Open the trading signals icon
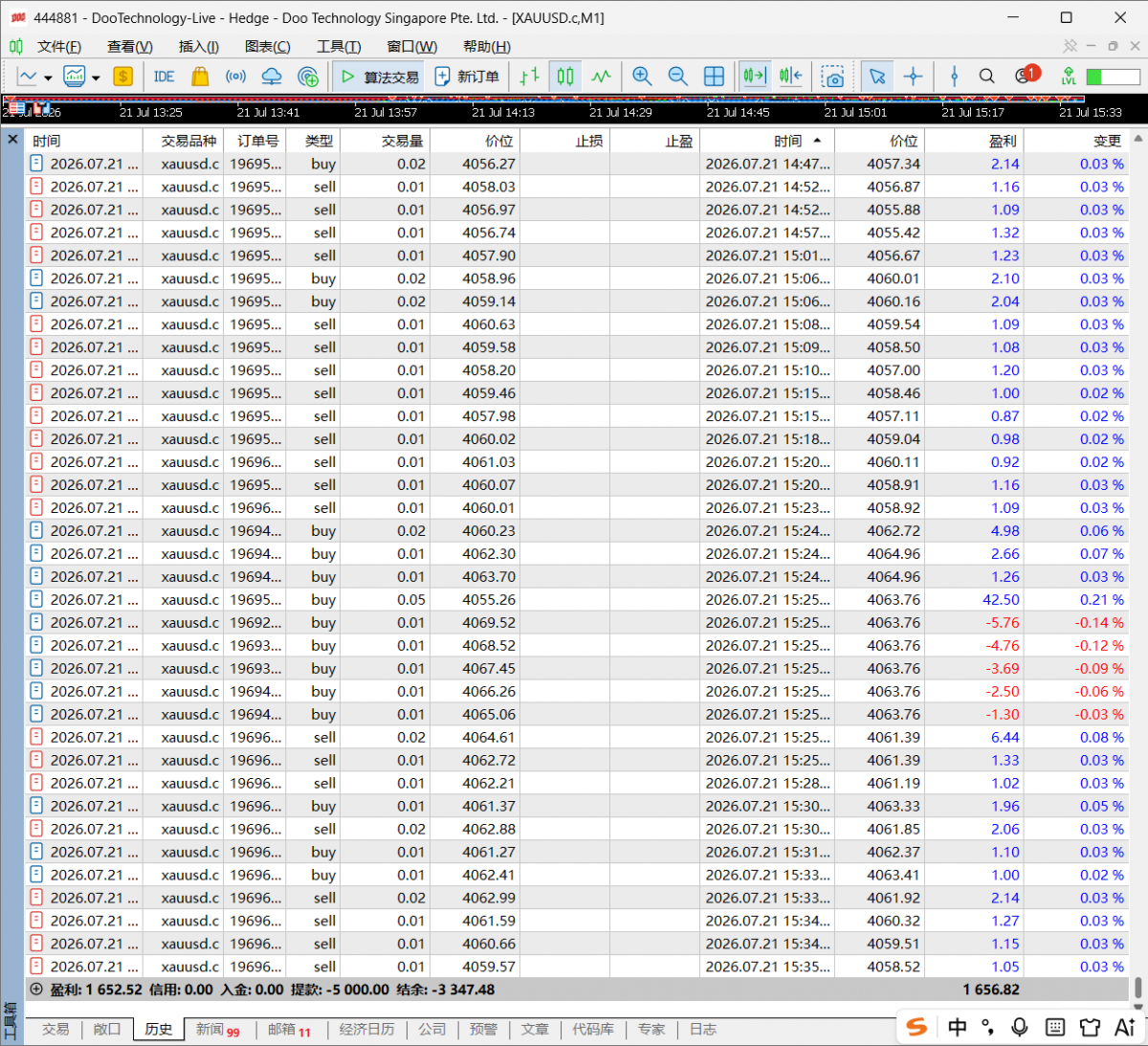This screenshot has width=1148, height=1046. tap(235, 77)
